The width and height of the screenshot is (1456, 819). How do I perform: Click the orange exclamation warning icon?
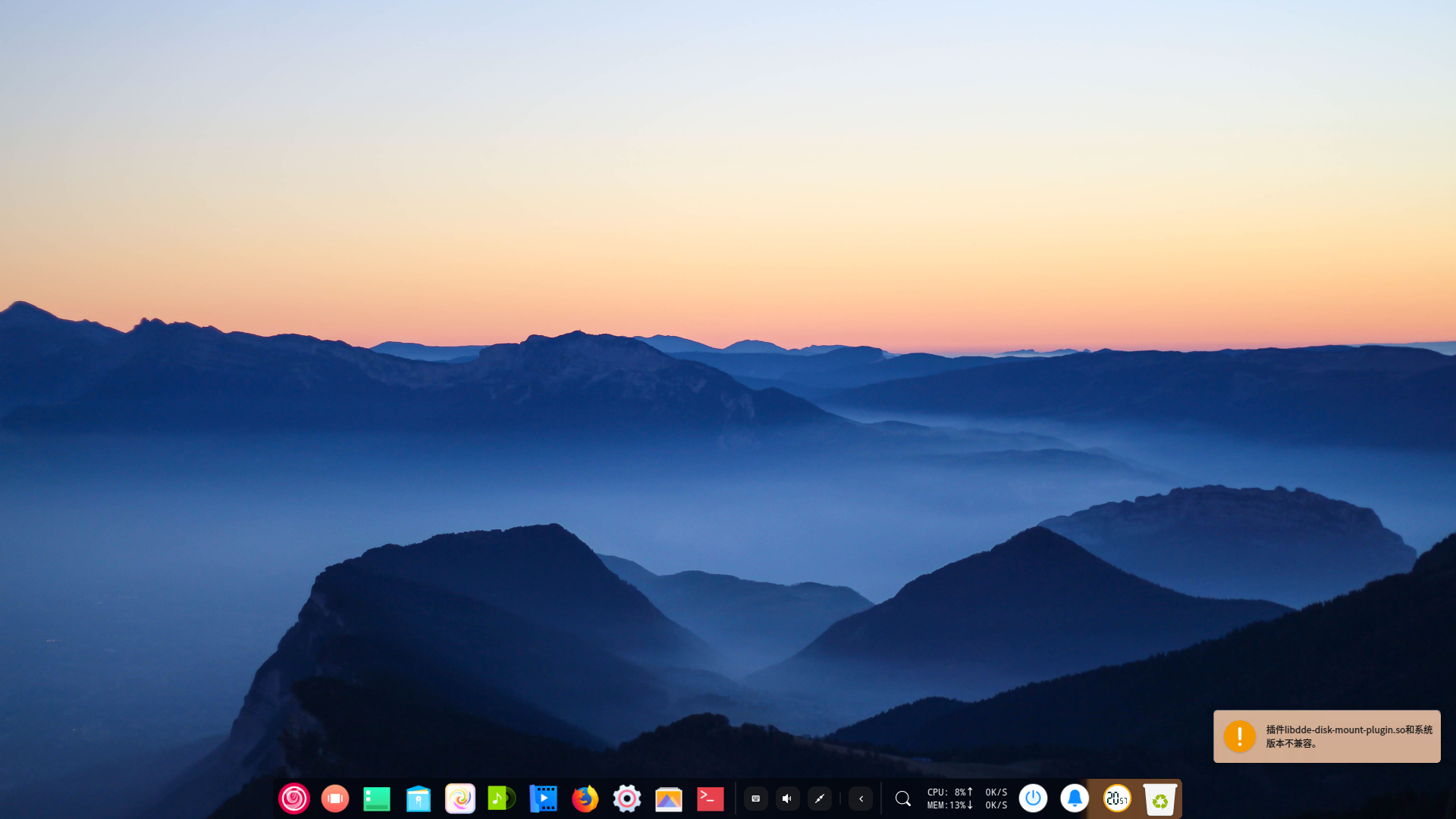click(1240, 736)
